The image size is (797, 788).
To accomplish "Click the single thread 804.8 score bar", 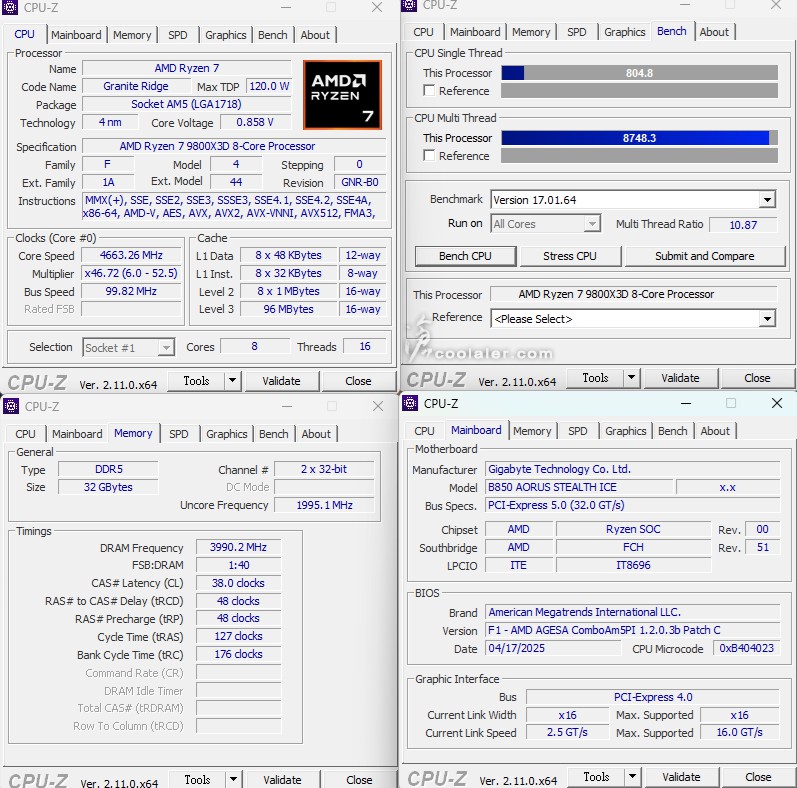I will pyautogui.click(x=639, y=73).
